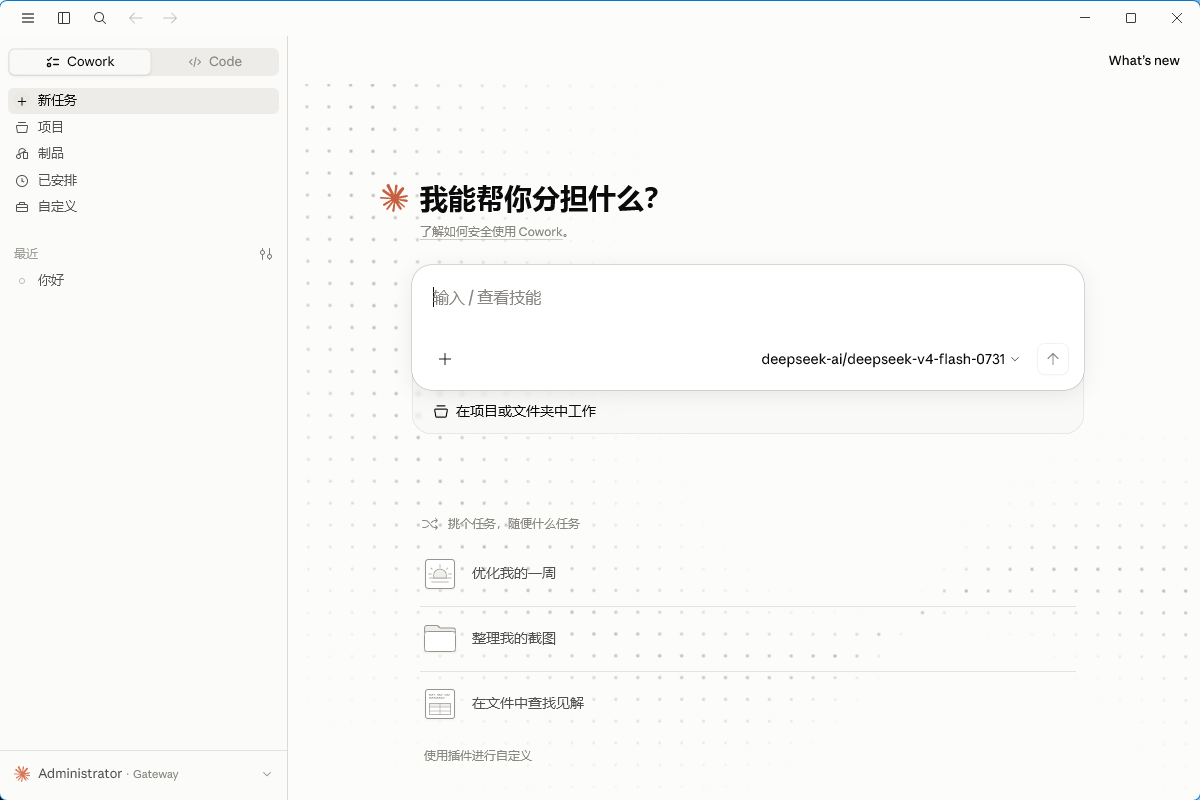
Task: Click the filter icon beside 最近
Action: tap(266, 254)
